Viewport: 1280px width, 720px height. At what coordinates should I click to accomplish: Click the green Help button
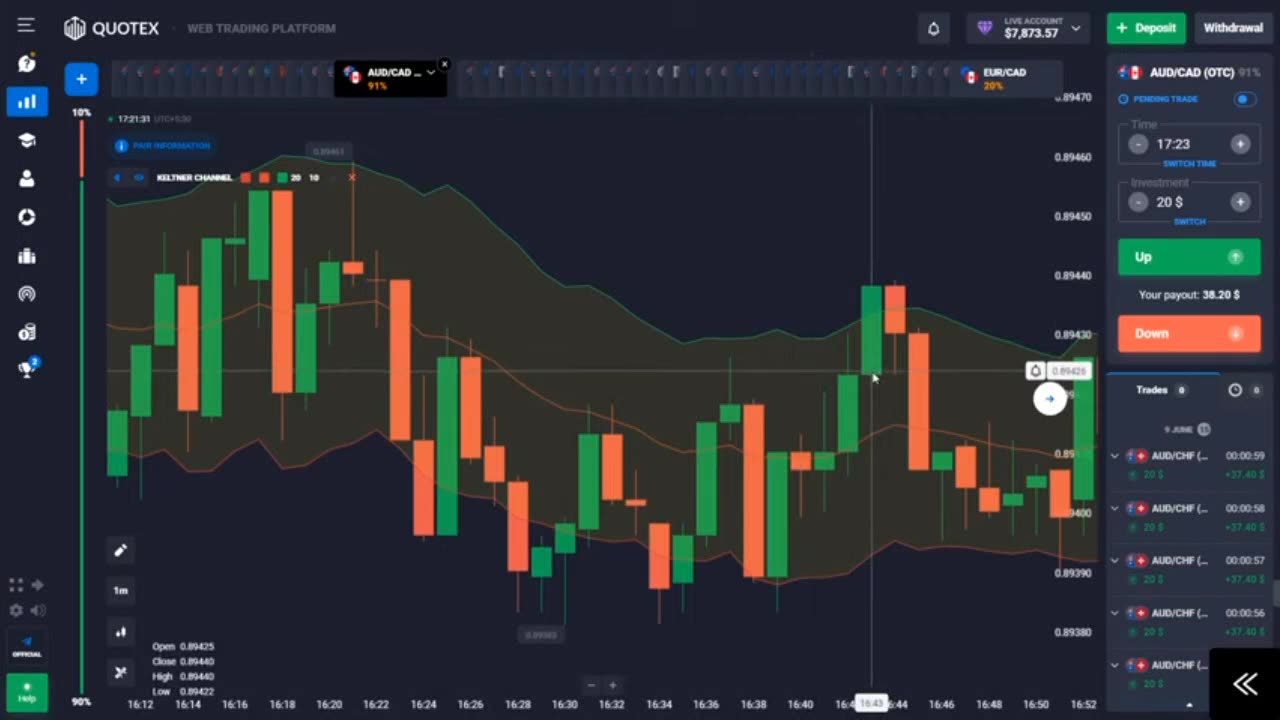point(27,692)
